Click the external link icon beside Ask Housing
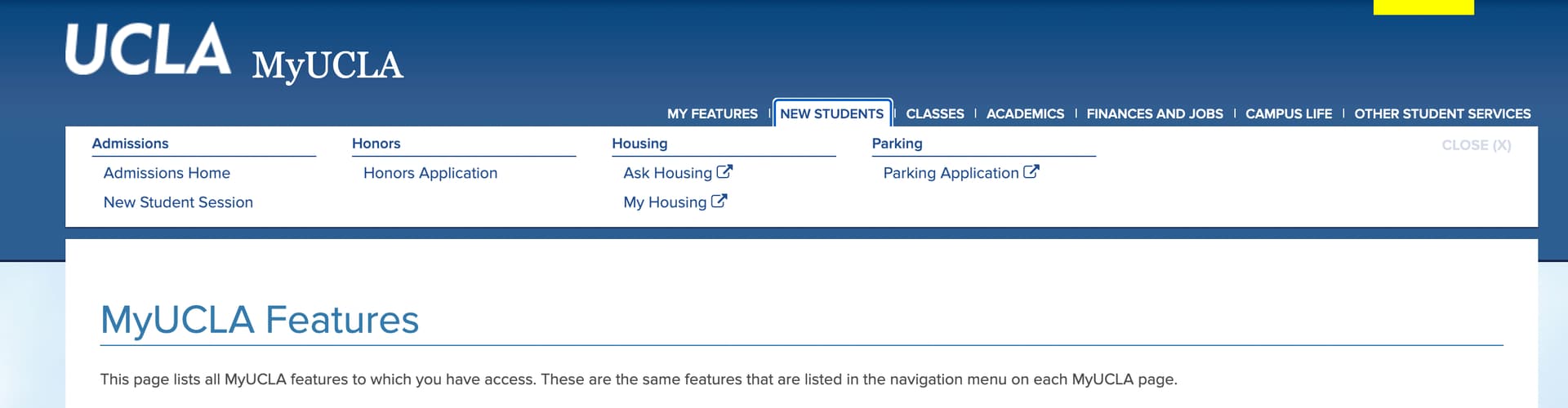Image resolution: width=1568 pixels, height=408 pixels. [724, 172]
